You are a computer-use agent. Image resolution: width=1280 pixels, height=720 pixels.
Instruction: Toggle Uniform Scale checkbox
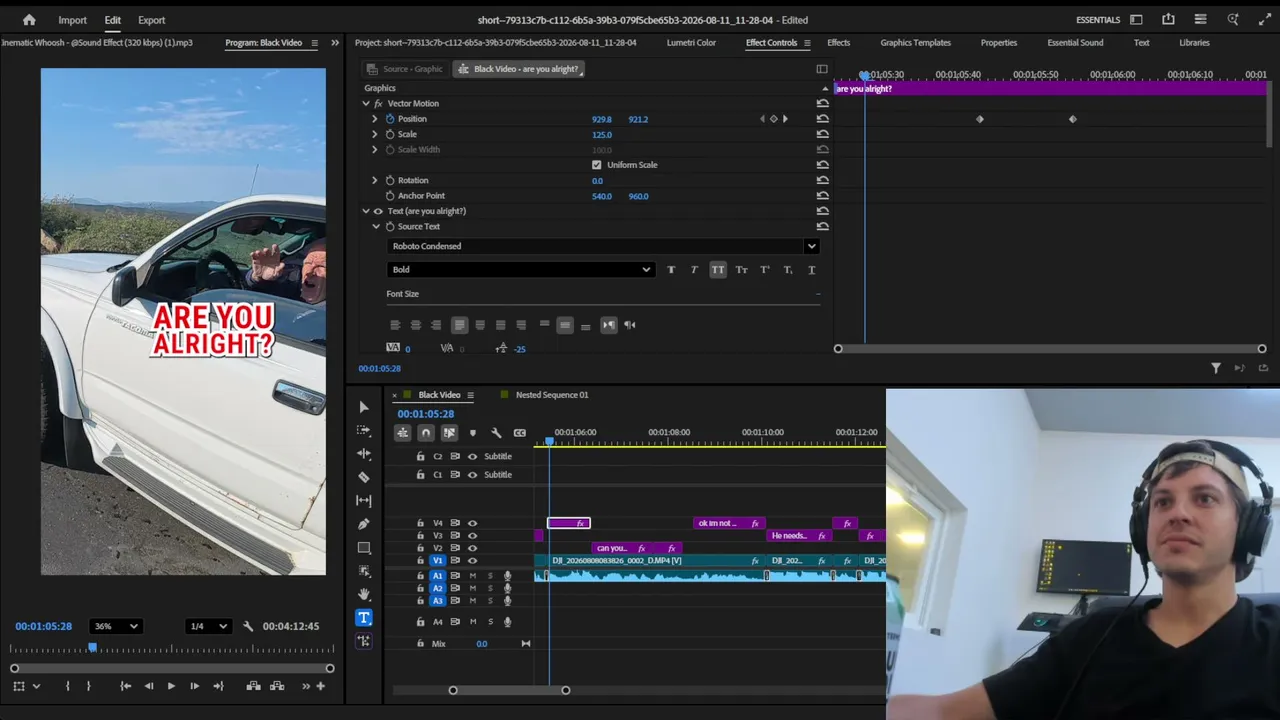(x=597, y=165)
